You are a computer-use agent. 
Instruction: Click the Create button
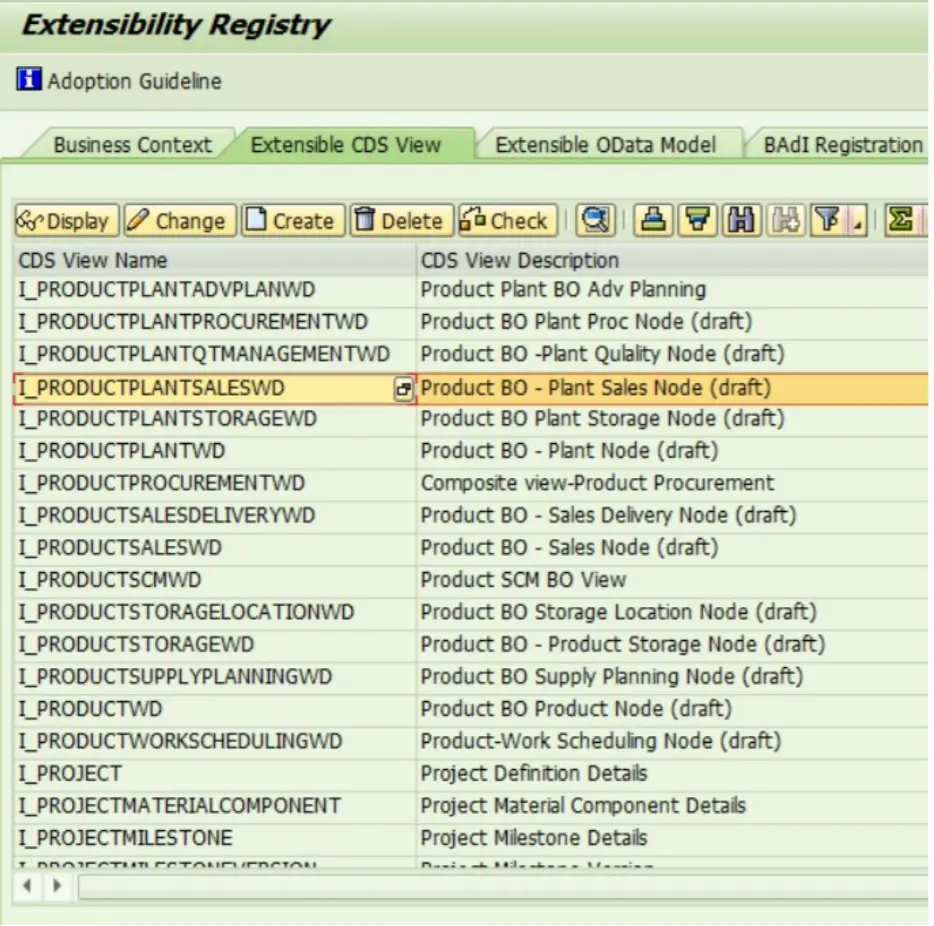click(293, 221)
